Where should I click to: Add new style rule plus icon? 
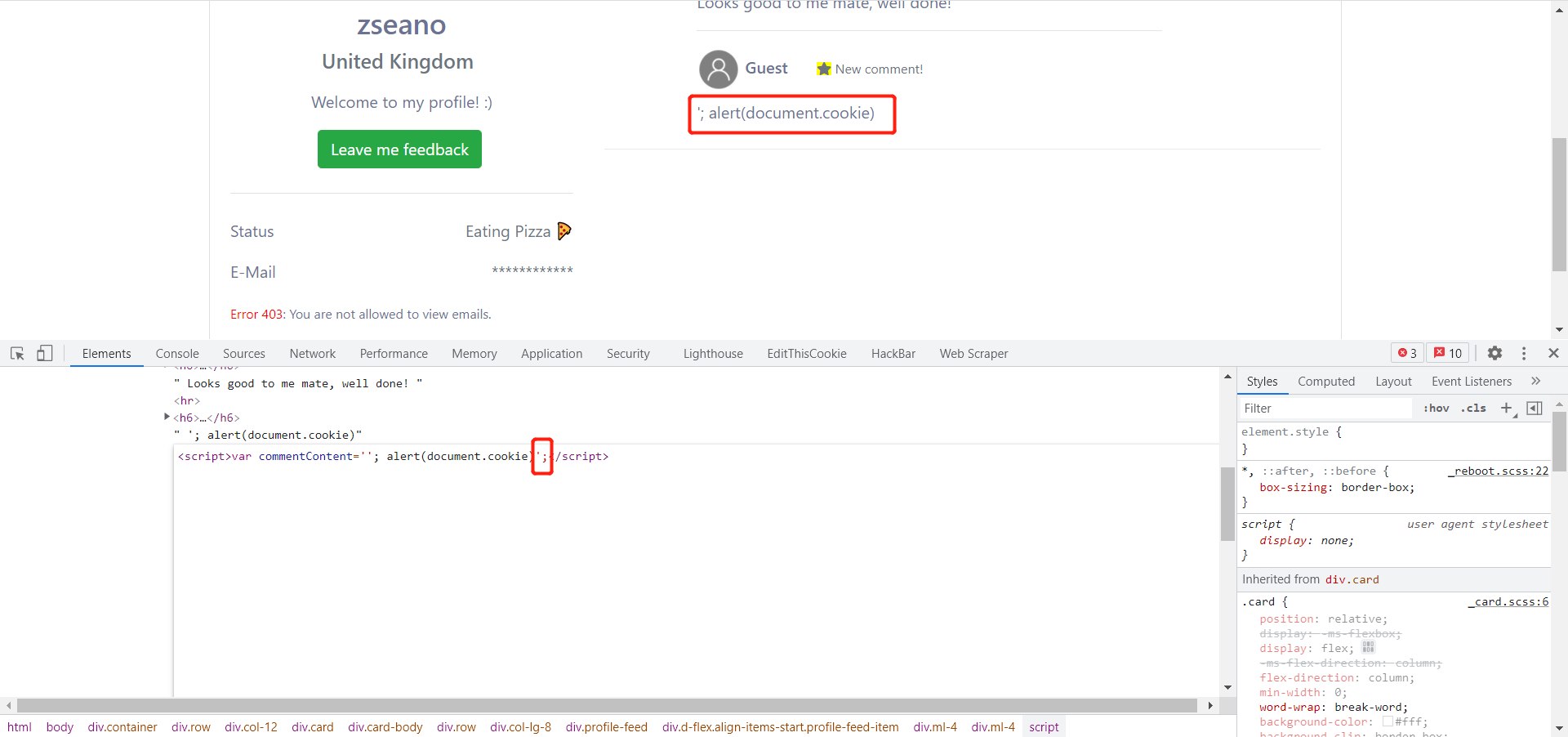pos(1508,408)
